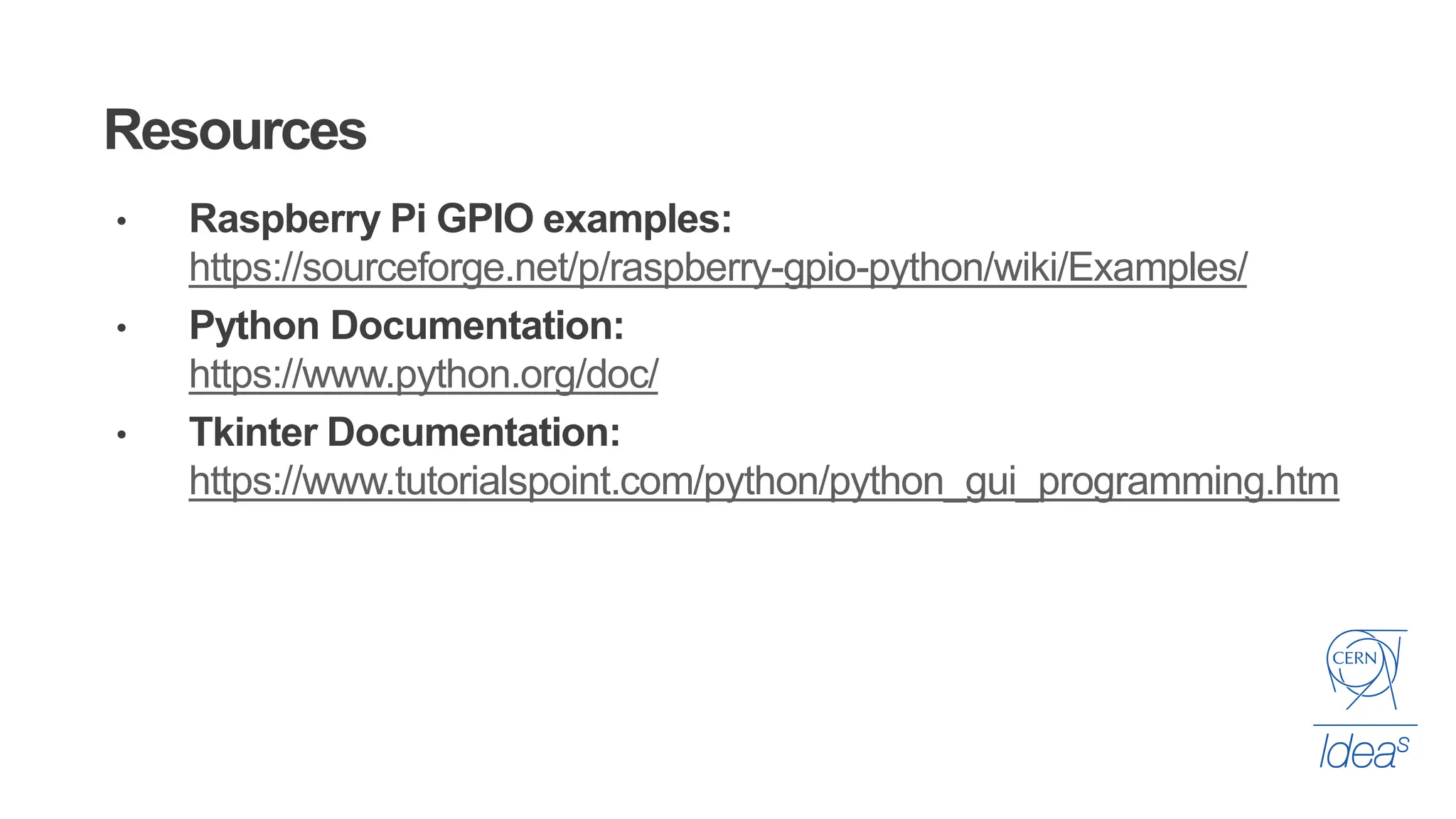Select the Resources slide title
Screen dimensions: 1456x819
[235, 130]
